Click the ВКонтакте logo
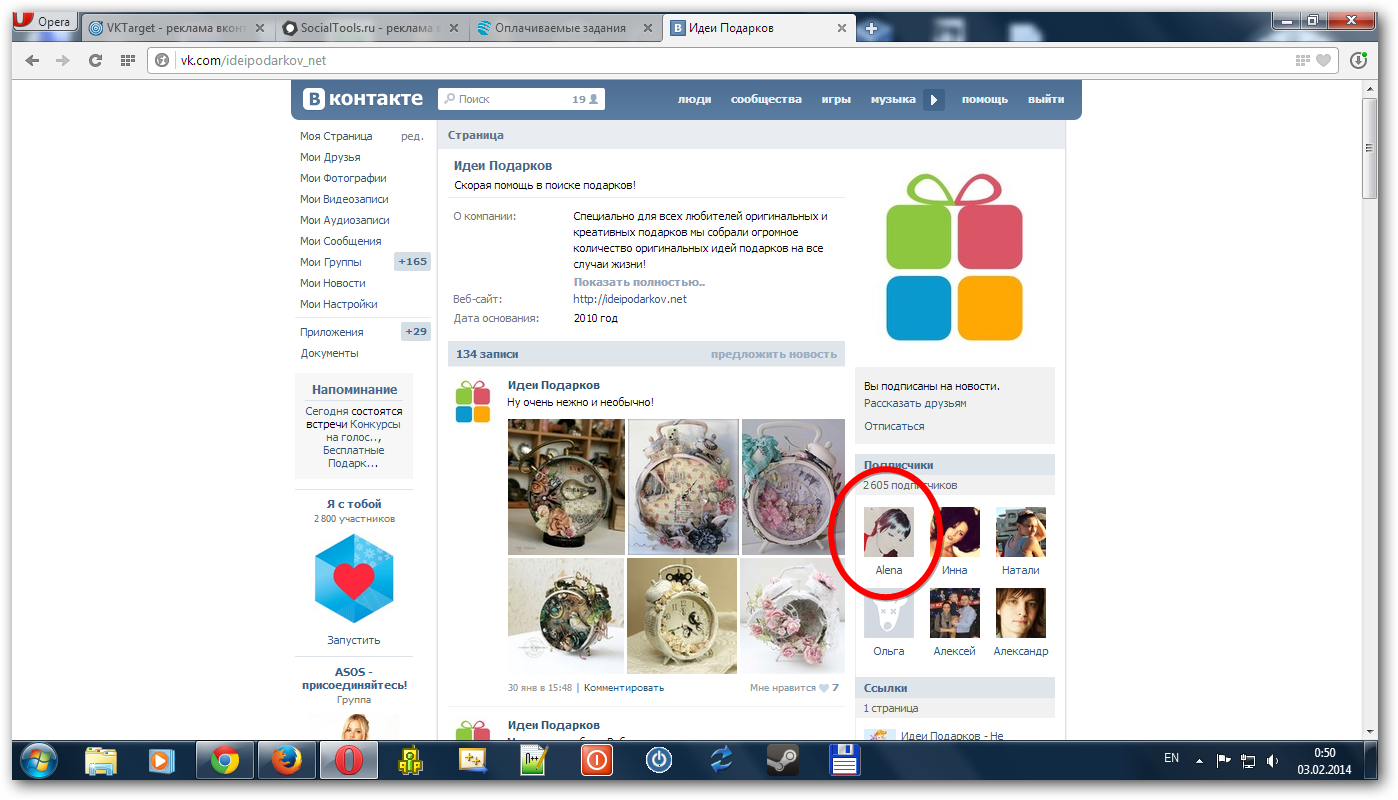The image size is (1398, 800). (364, 99)
